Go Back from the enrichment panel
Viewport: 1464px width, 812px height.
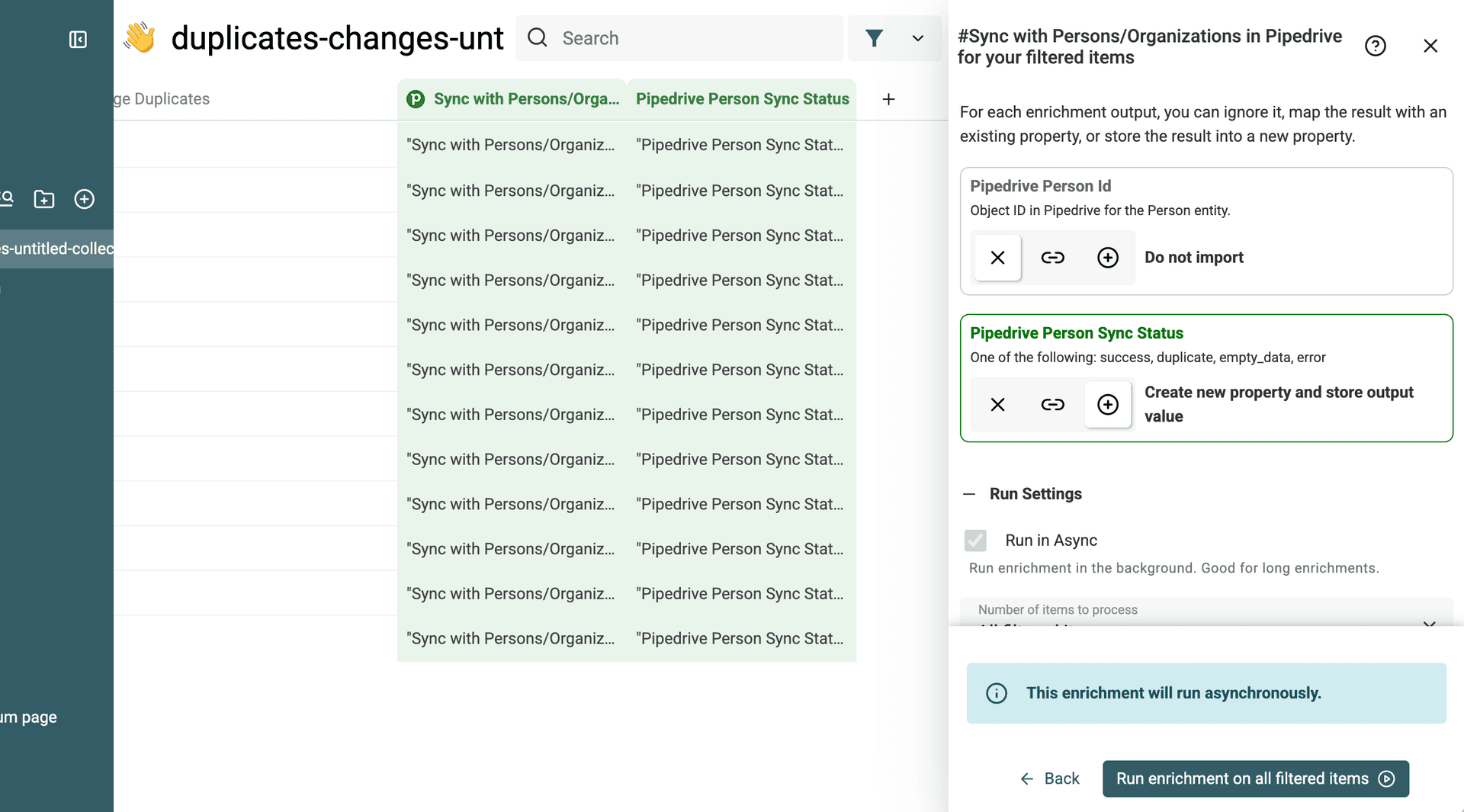point(1050,778)
